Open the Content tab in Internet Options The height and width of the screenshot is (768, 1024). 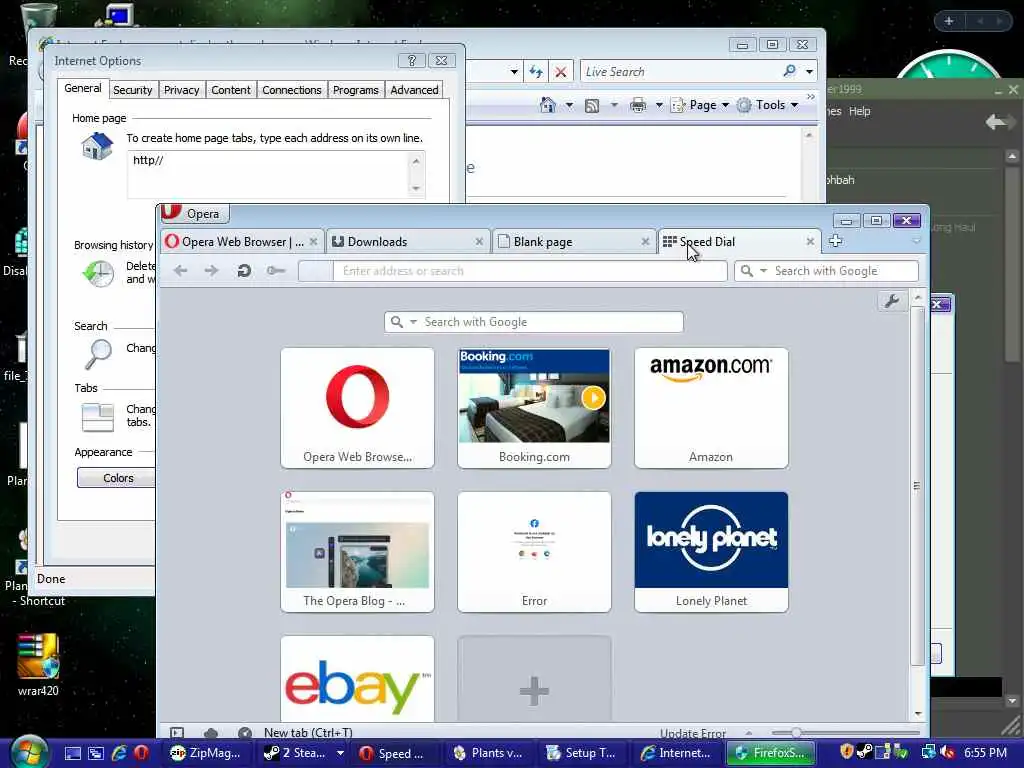point(231,90)
